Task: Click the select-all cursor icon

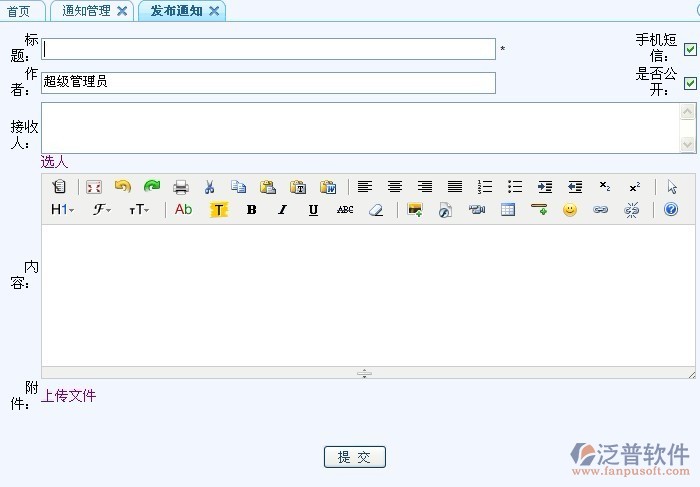Action: [672, 187]
